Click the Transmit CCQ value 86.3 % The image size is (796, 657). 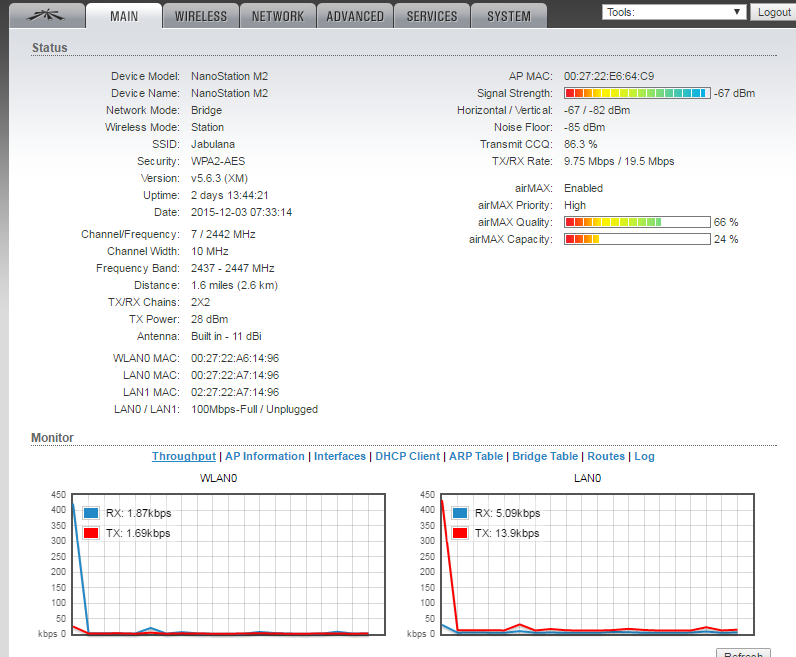[580, 144]
